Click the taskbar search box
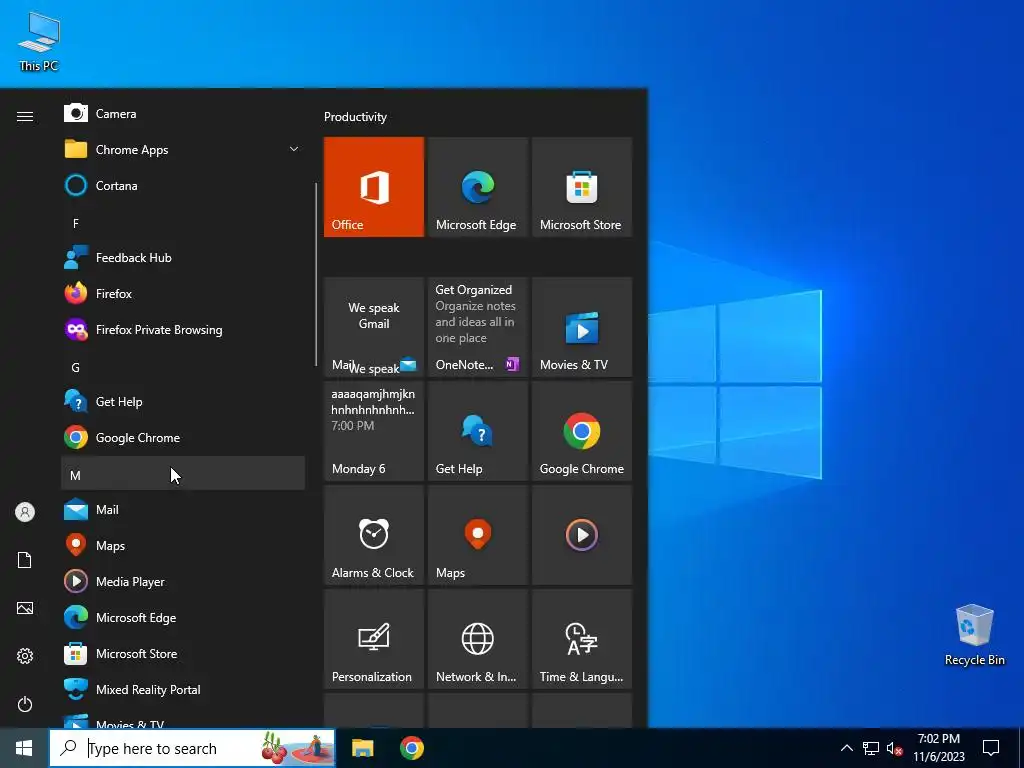Screen dimensions: 1024x768 click(193, 748)
